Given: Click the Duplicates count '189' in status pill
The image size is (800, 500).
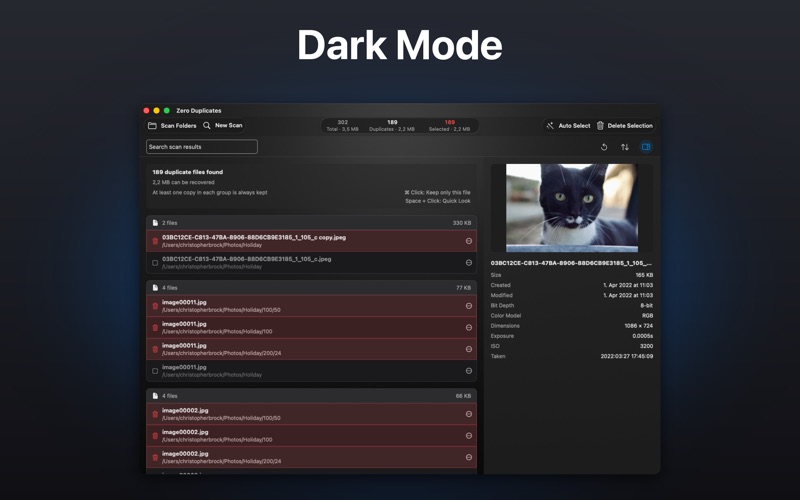Looking at the screenshot, I should coord(392,122).
